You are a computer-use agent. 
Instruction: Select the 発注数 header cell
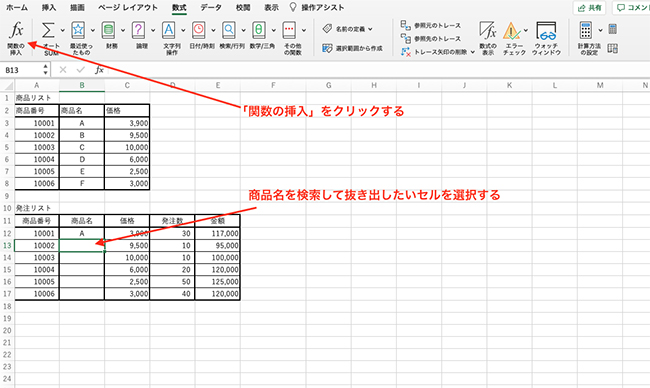[172, 221]
